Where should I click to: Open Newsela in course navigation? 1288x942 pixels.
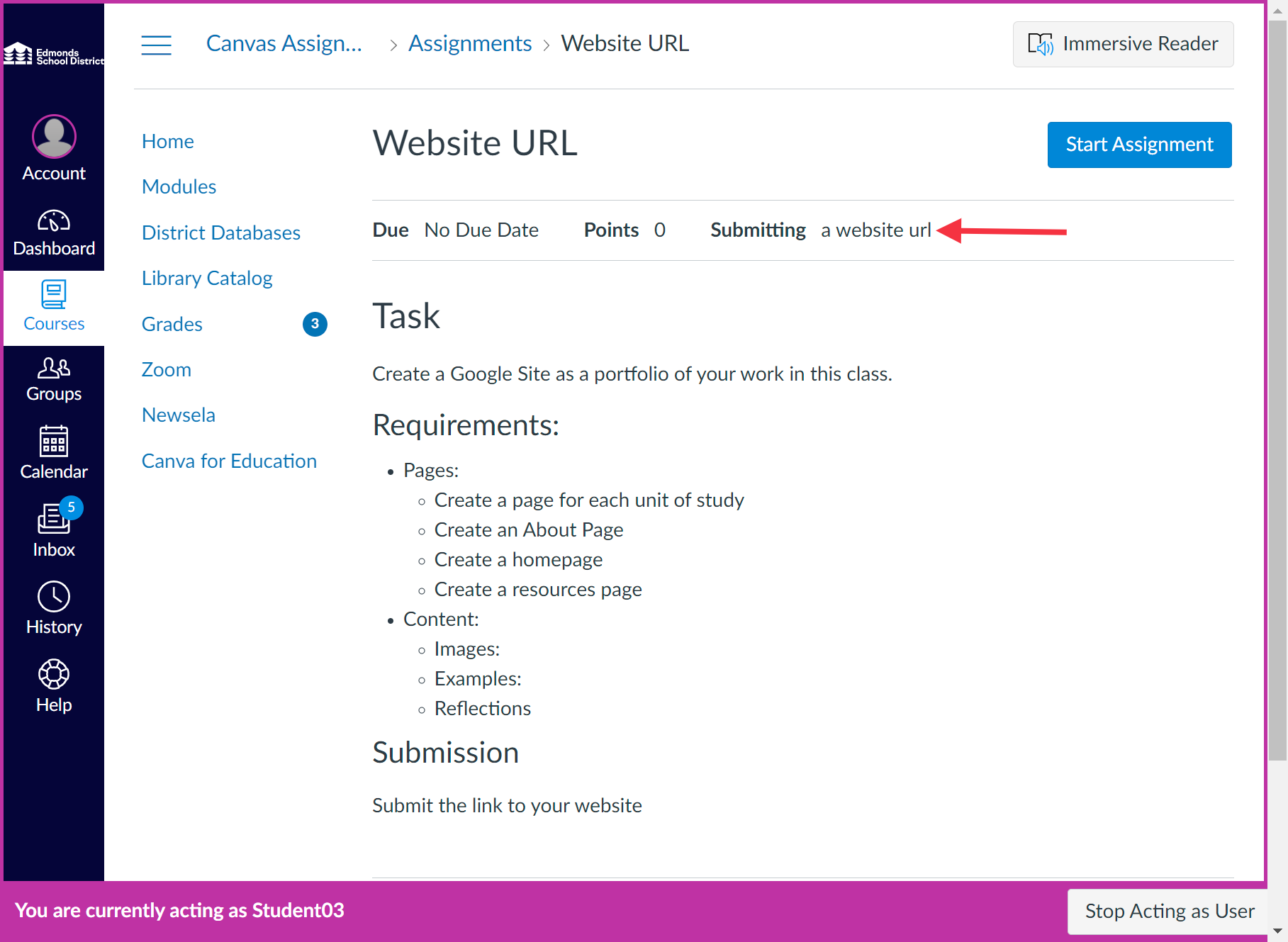pos(179,415)
